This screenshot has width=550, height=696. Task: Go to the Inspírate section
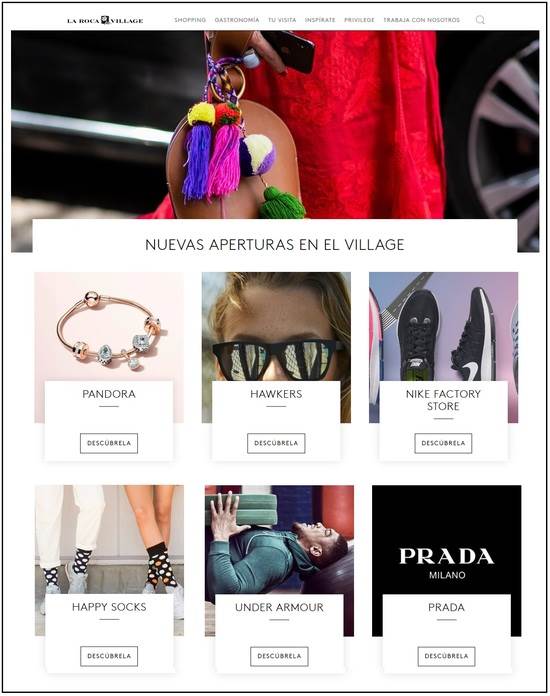[320, 20]
